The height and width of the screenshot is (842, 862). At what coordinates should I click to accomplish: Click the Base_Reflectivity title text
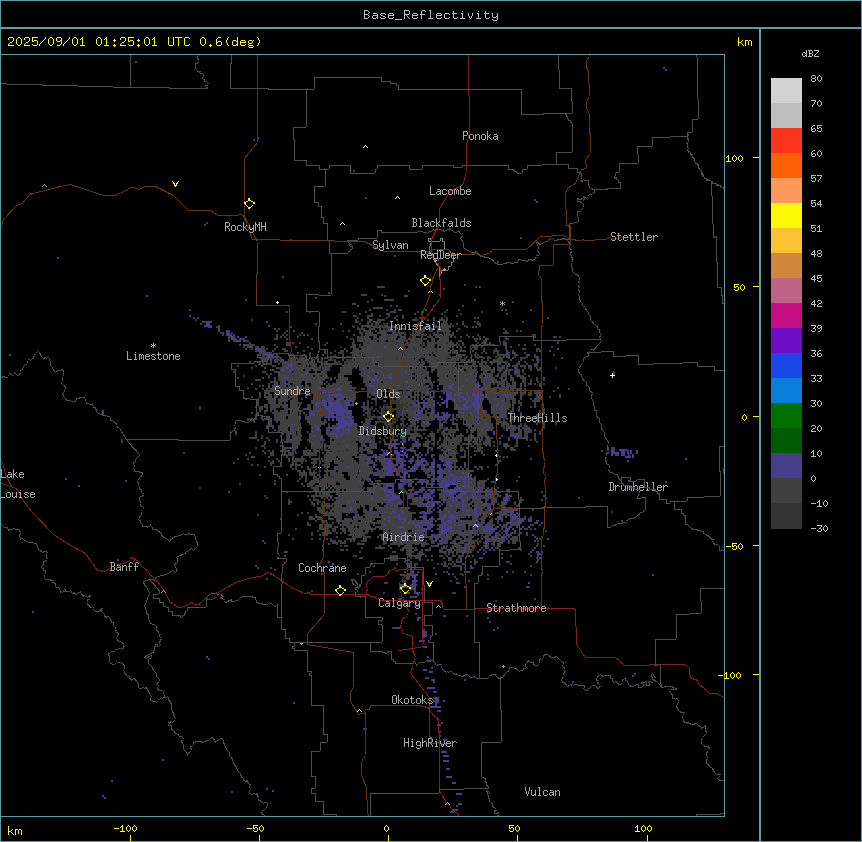[431, 15]
